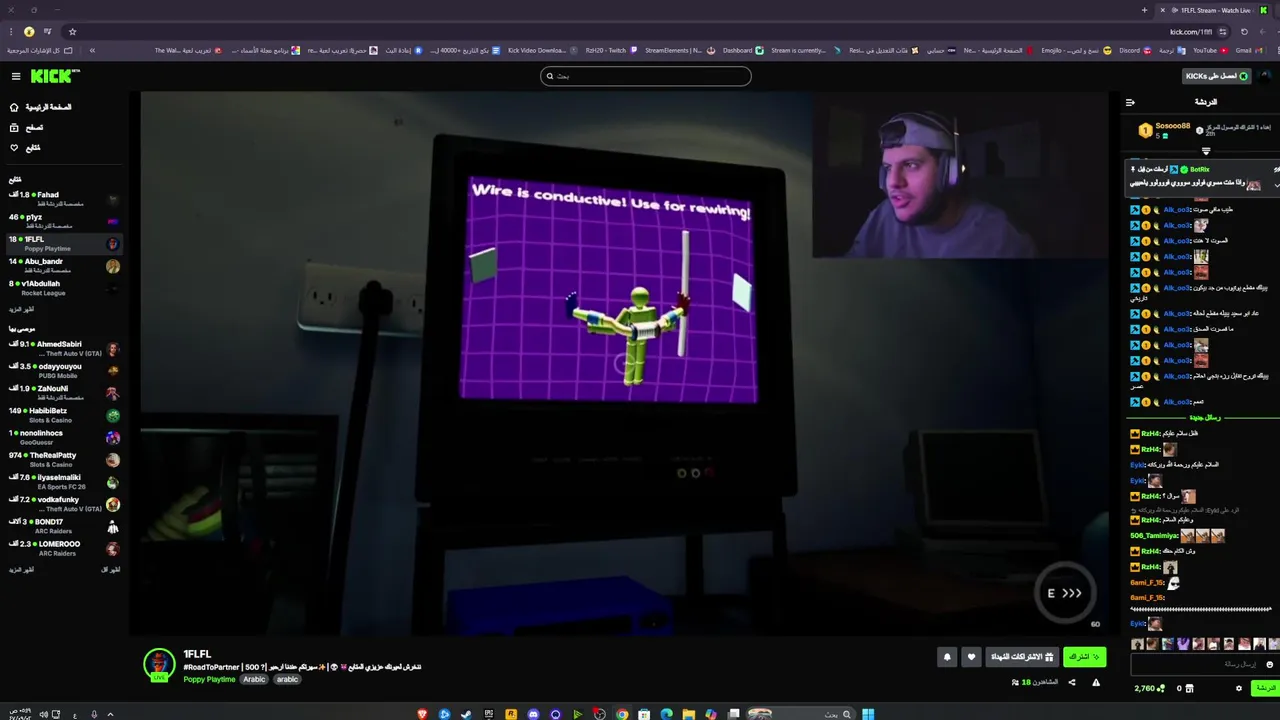Open ZaNouNi recommended channel
The height and width of the screenshot is (720, 1280).
click(64, 392)
